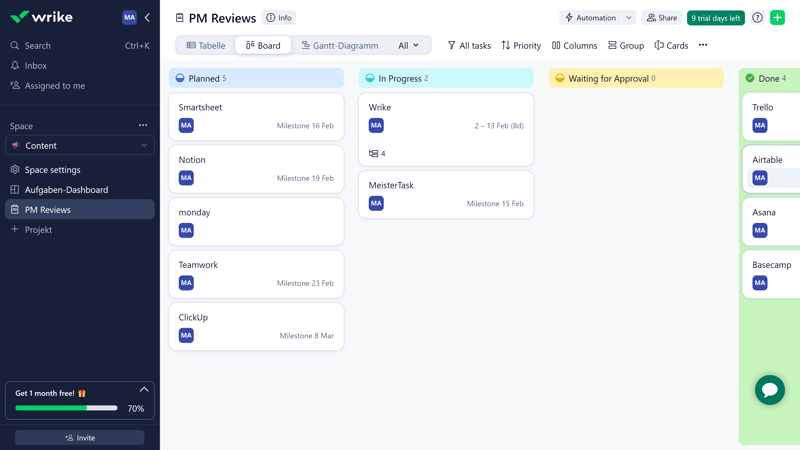Click Milestone 16 Feb date on Smartsheet

(305, 126)
